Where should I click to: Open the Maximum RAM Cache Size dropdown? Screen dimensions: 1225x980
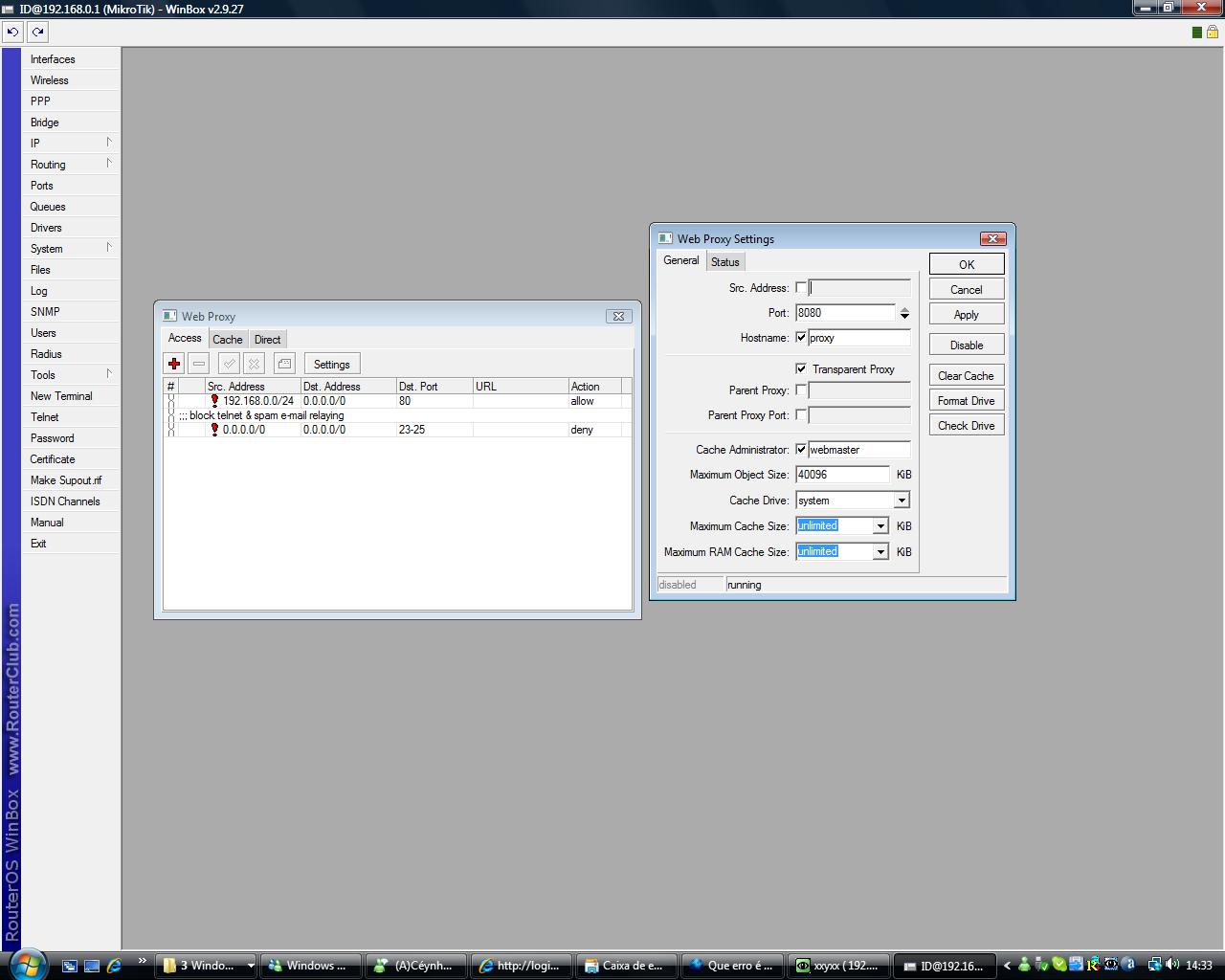(x=880, y=552)
